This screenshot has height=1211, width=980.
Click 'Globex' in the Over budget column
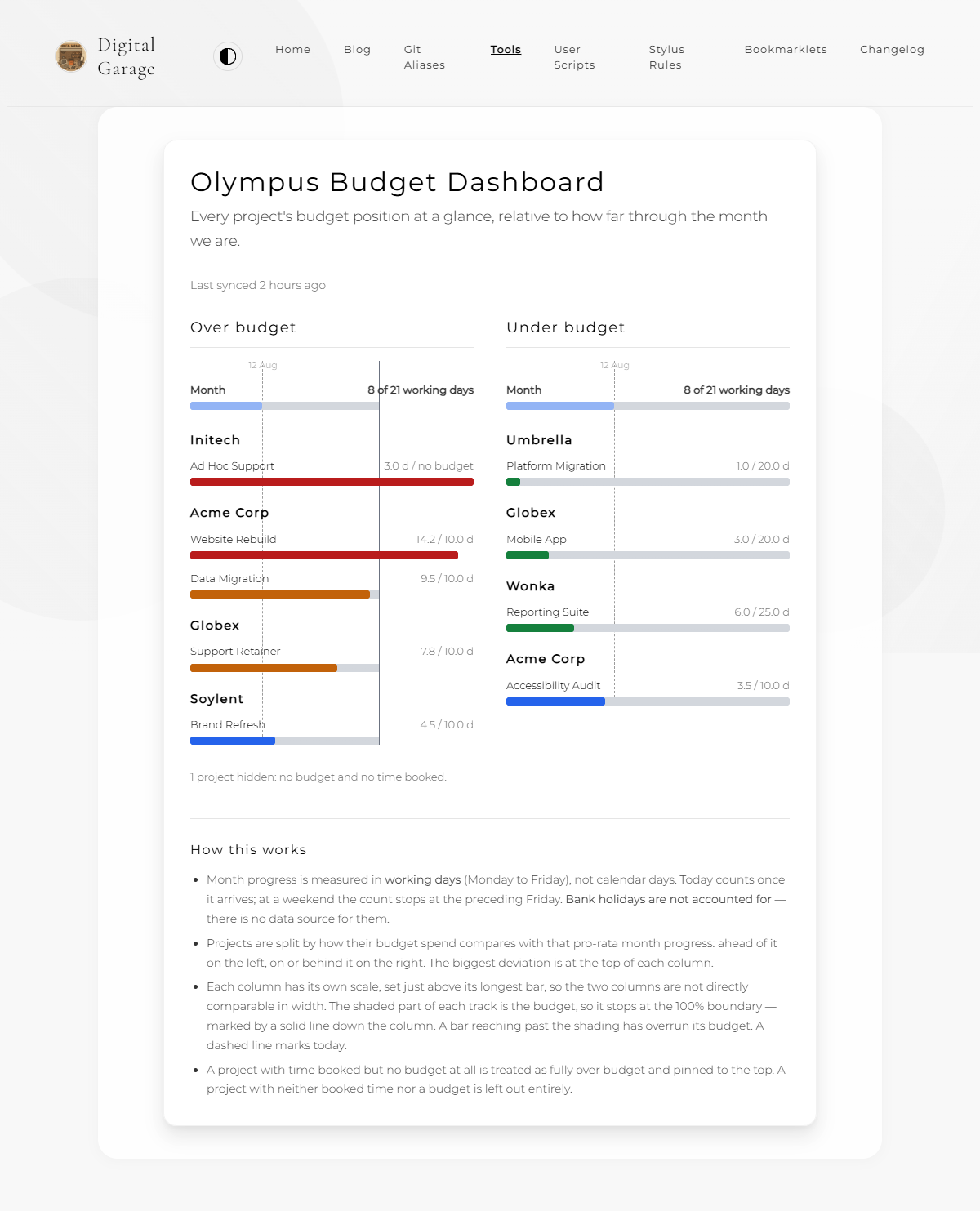[x=215, y=626]
